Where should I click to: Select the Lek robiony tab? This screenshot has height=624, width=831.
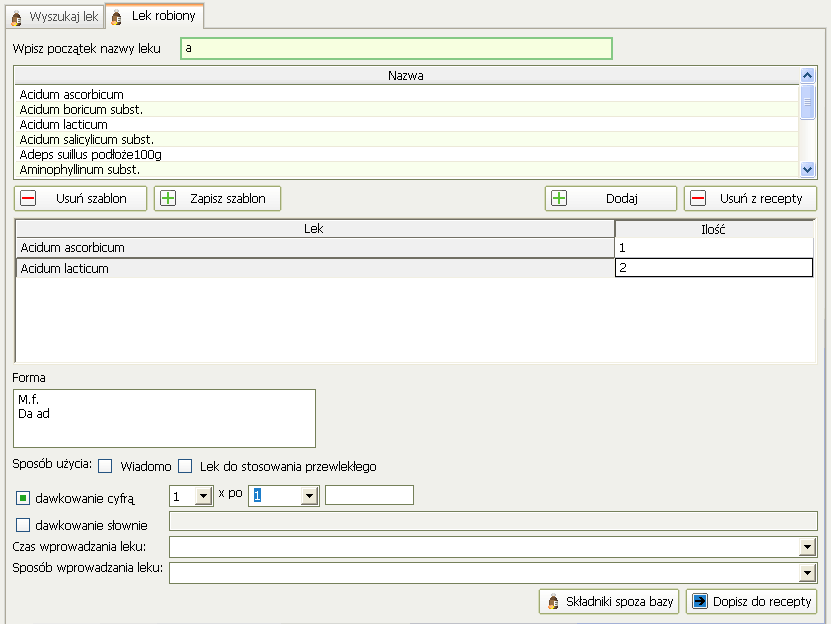click(155, 16)
